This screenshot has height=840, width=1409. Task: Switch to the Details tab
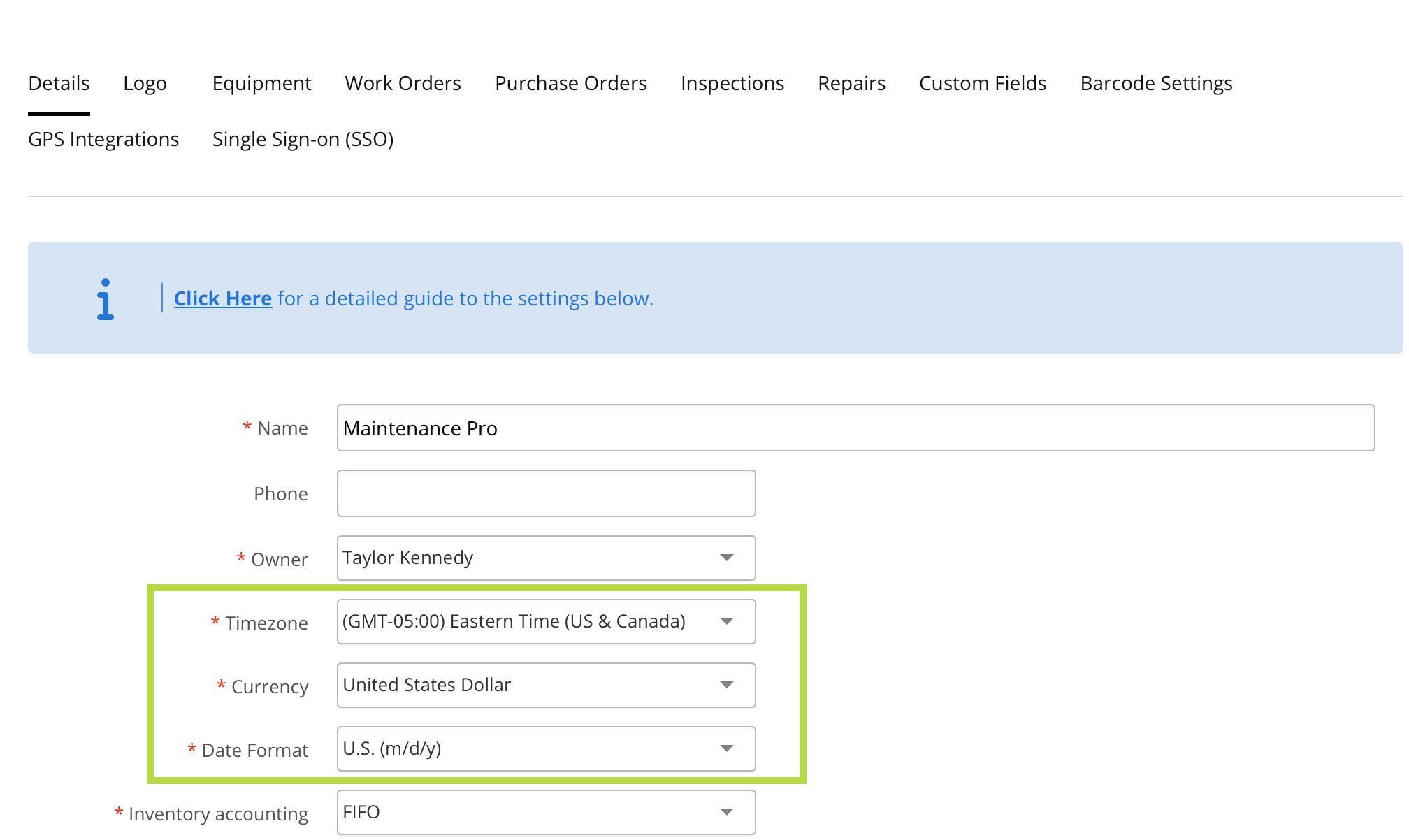[59, 83]
